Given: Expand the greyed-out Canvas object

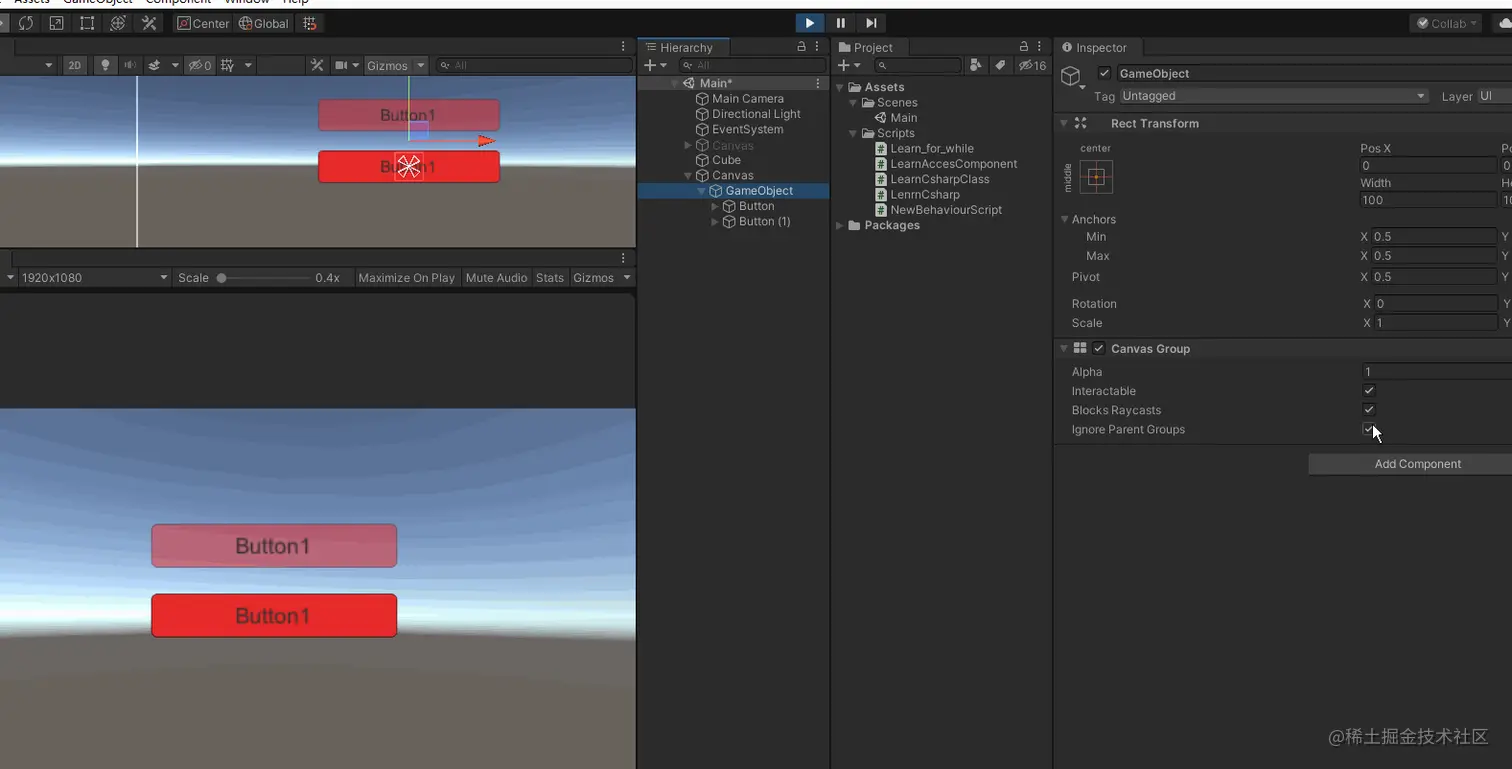Looking at the screenshot, I should pyautogui.click(x=688, y=145).
